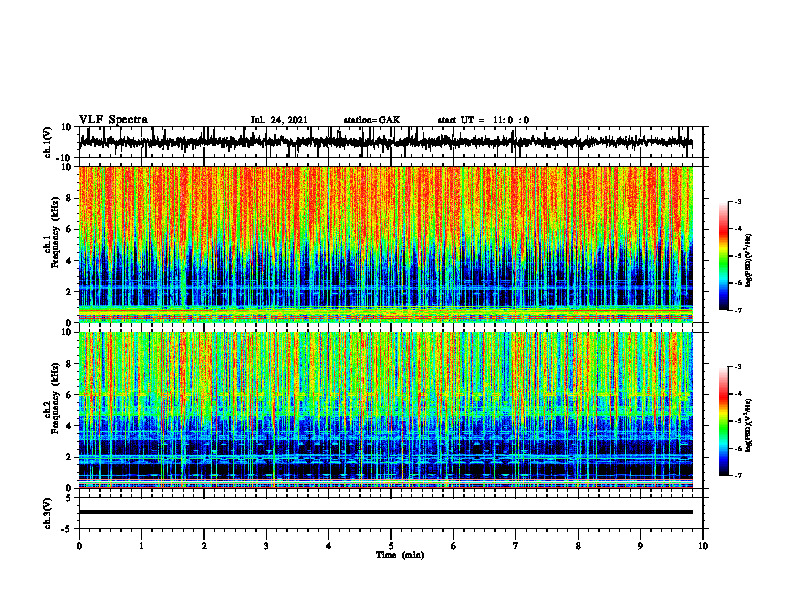Click the '-3' label on ch.2 color scale
Viewport: 792px width, 612px height.
737,367
